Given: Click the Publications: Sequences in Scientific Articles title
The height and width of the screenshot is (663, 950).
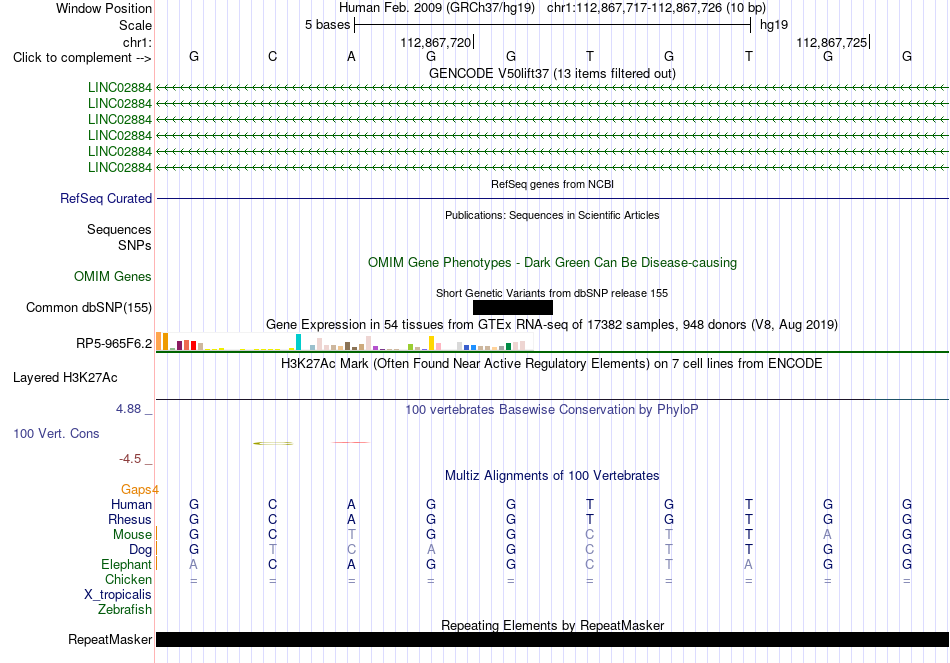Looking at the screenshot, I should tap(552, 215).
